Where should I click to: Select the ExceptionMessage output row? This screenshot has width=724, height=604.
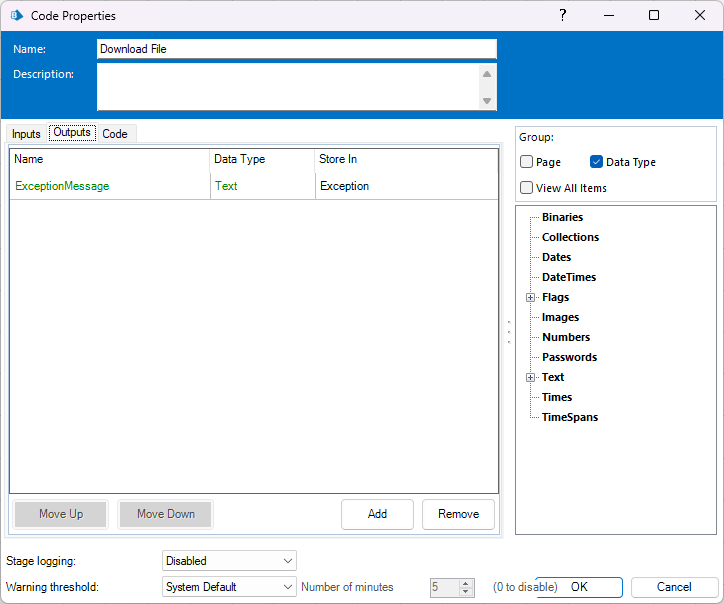62,186
